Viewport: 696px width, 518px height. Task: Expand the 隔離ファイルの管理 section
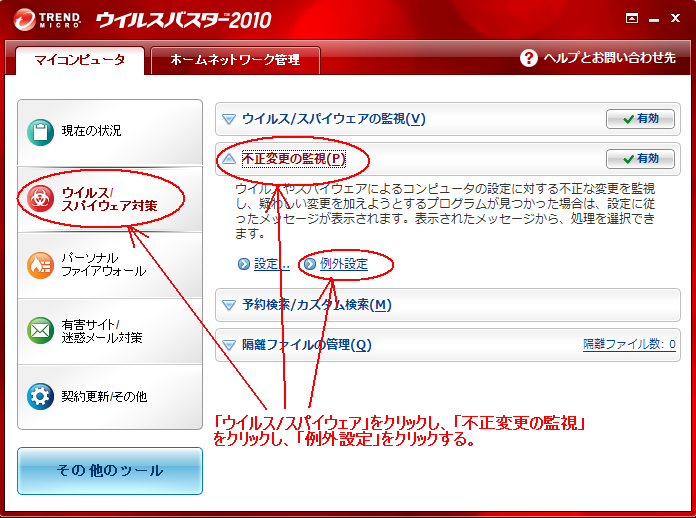pyautogui.click(x=229, y=345)
